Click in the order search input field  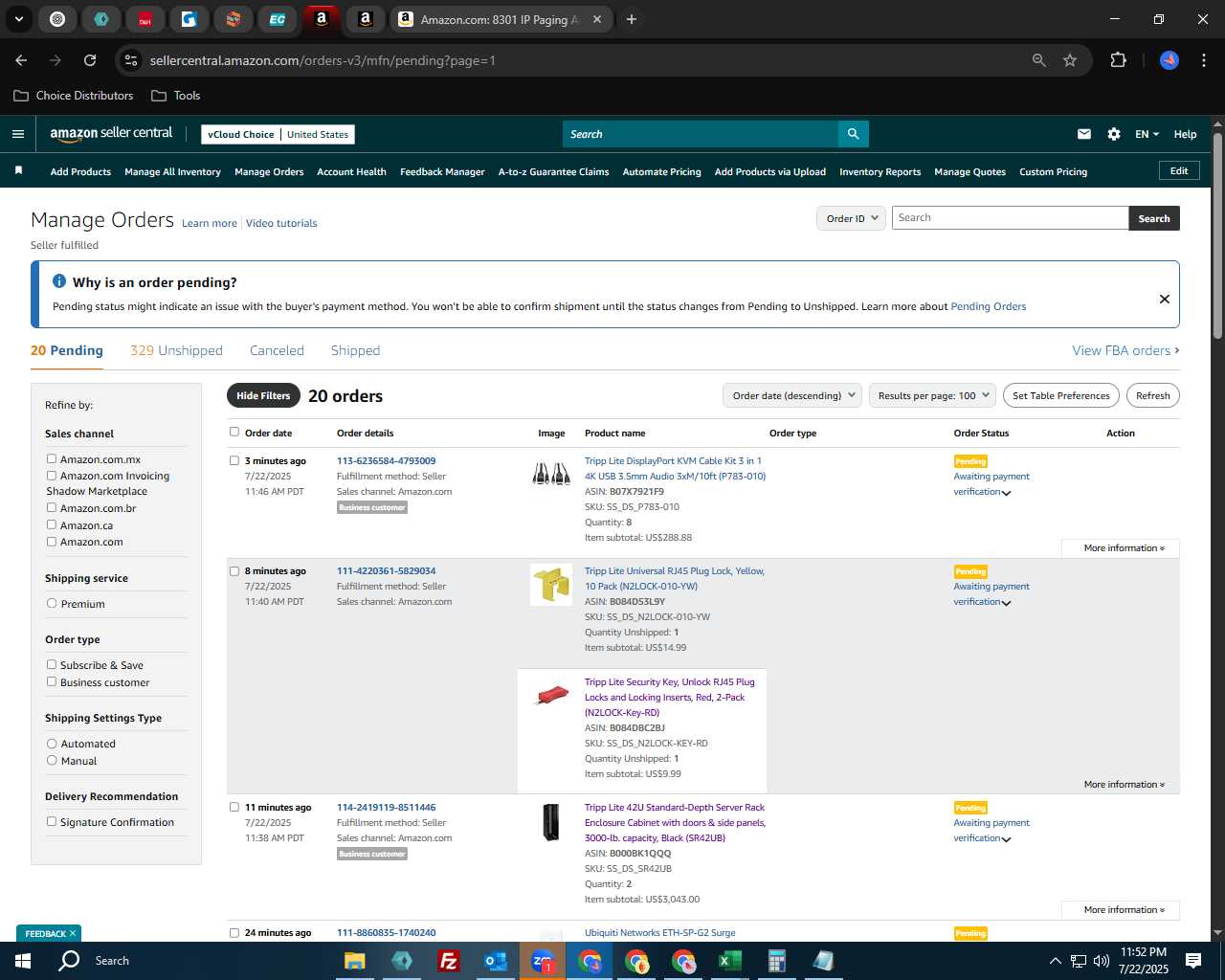tap(1010, 218)
